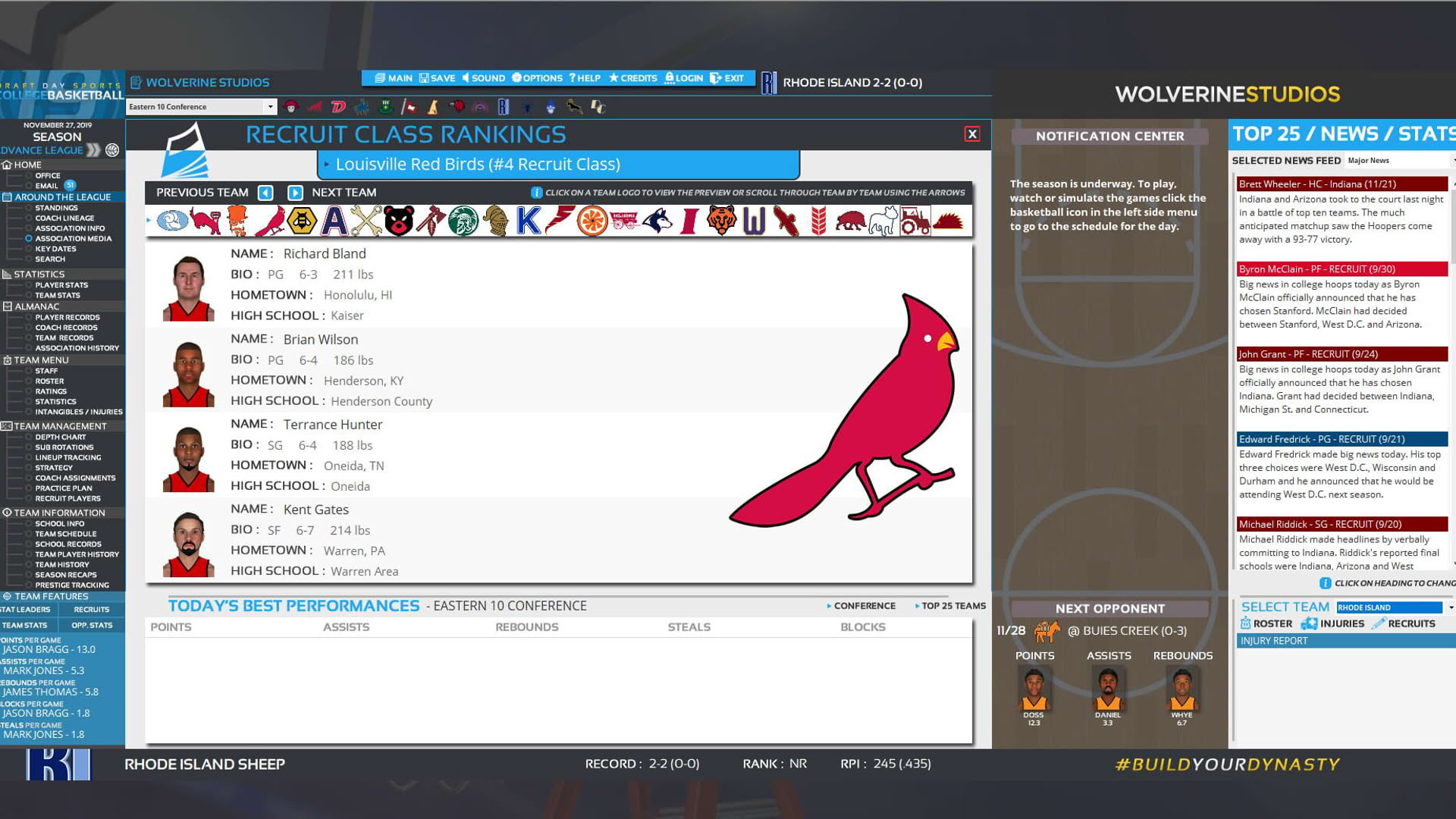Click the Next Team arrow icon
1456x819 pixels.
296,193
